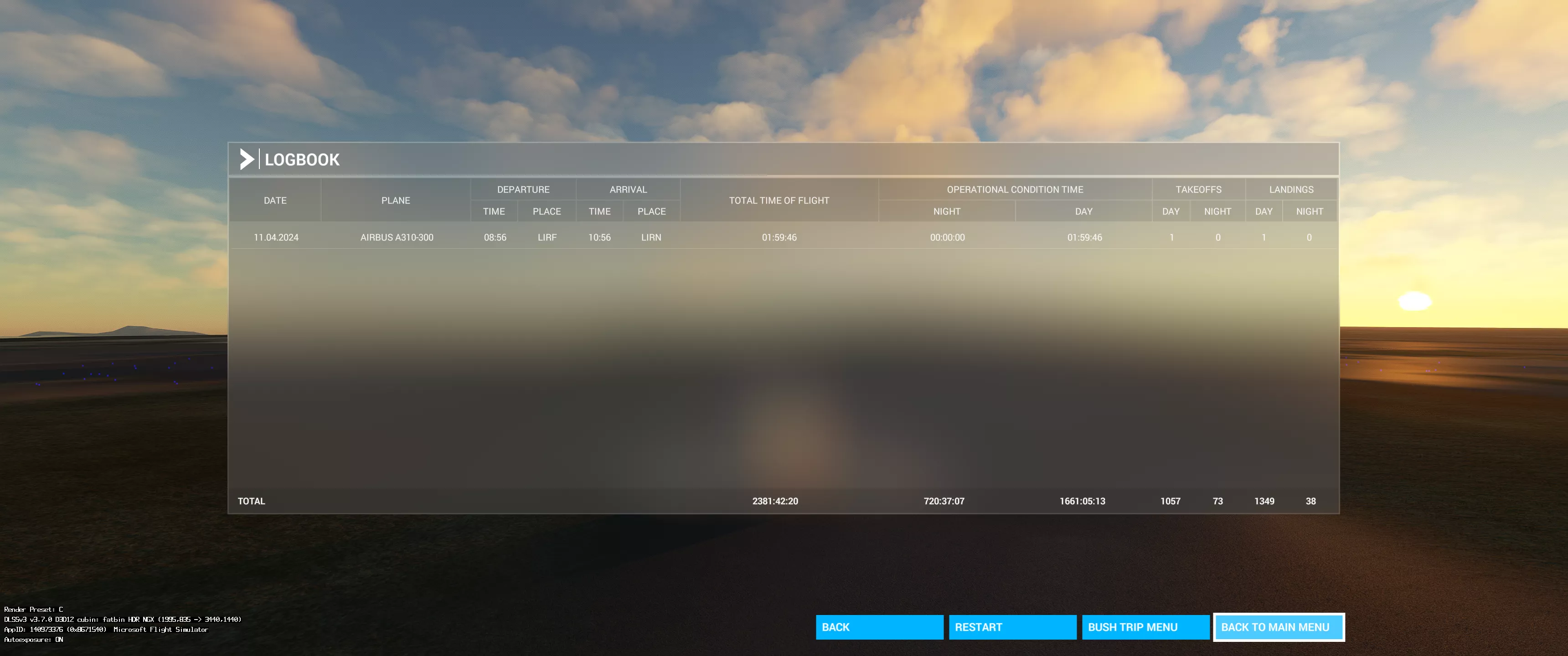
Task: Click the Departure header
Action: (523, 189)
